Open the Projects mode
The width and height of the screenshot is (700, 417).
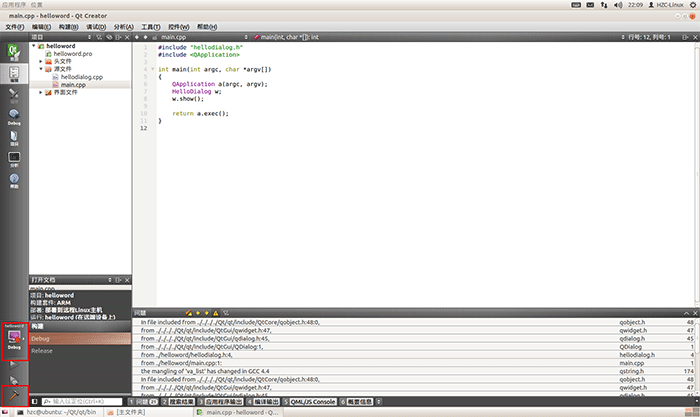(x=14, y=138)
